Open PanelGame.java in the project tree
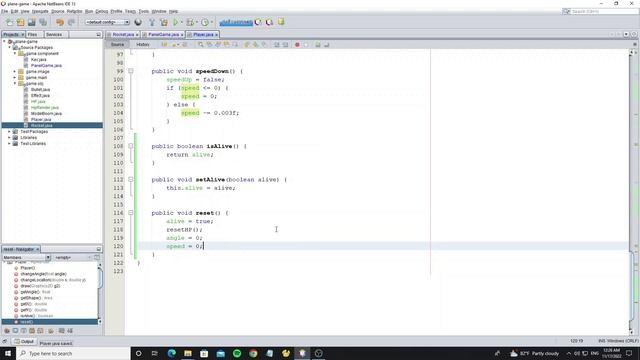The image size is (640, 360). pos(46,66)
